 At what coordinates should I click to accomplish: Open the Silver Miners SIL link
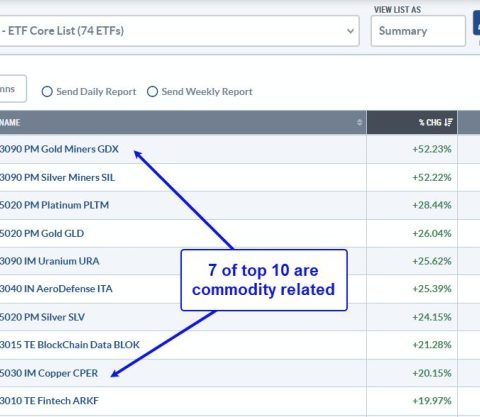pos(57,177)
